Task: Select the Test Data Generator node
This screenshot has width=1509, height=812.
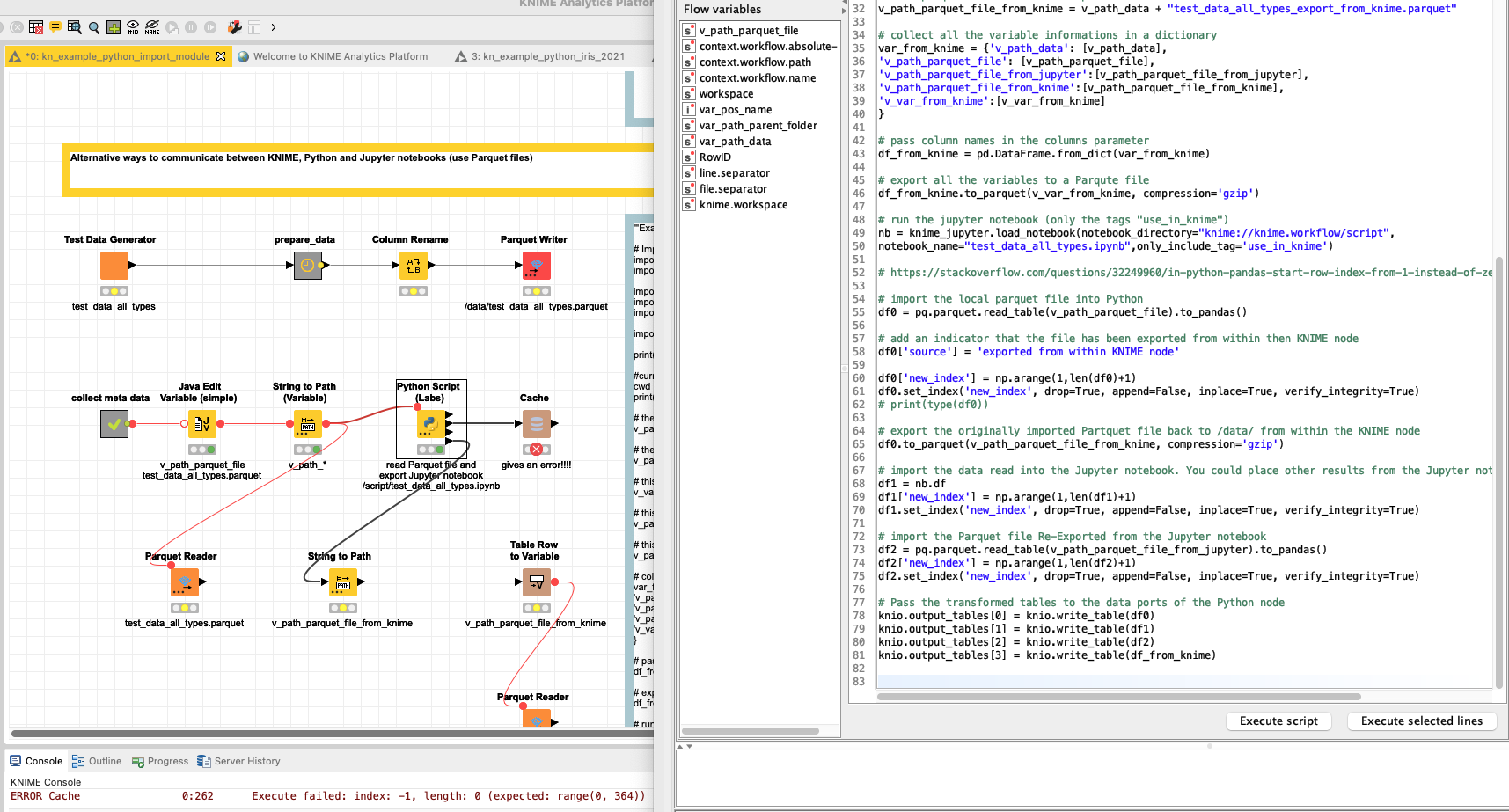Action: click(114, 265)
